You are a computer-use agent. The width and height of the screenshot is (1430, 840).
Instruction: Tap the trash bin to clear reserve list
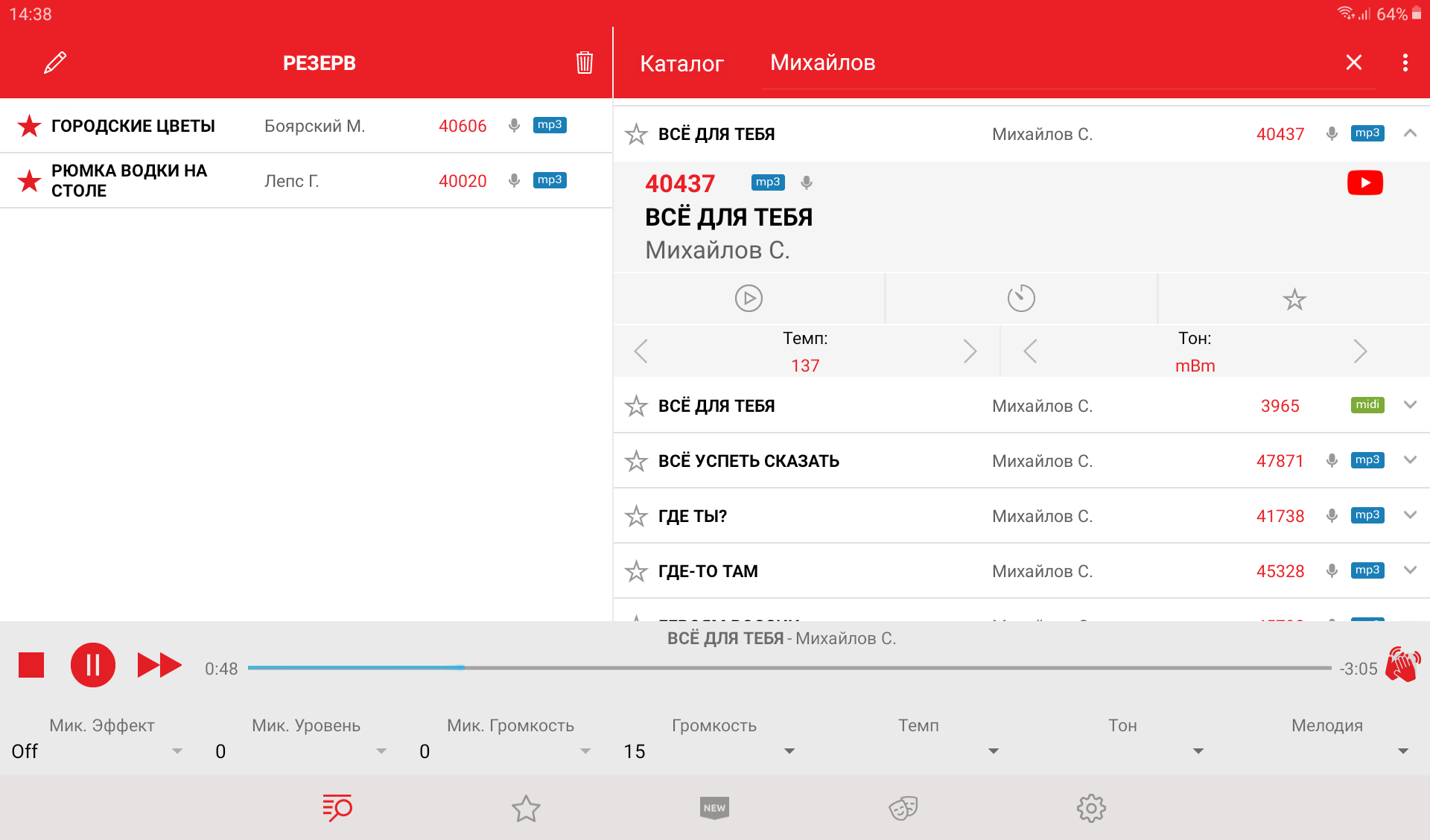(585, 63)
